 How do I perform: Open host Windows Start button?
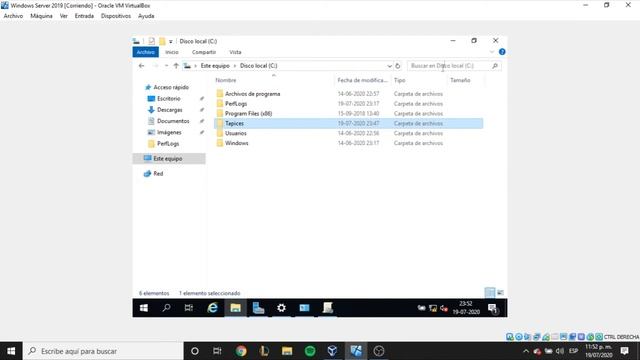(x=11, y=351)
